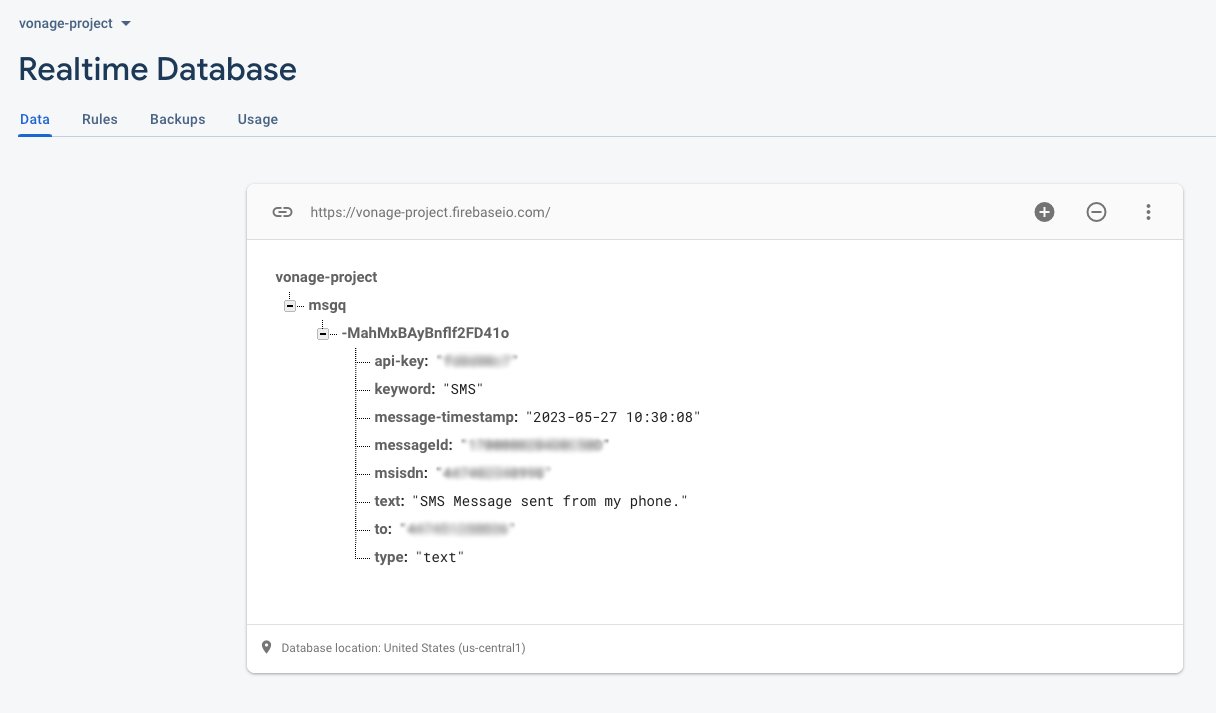
Task: Click the blurred msisdn value
Action: pos(493,473)
